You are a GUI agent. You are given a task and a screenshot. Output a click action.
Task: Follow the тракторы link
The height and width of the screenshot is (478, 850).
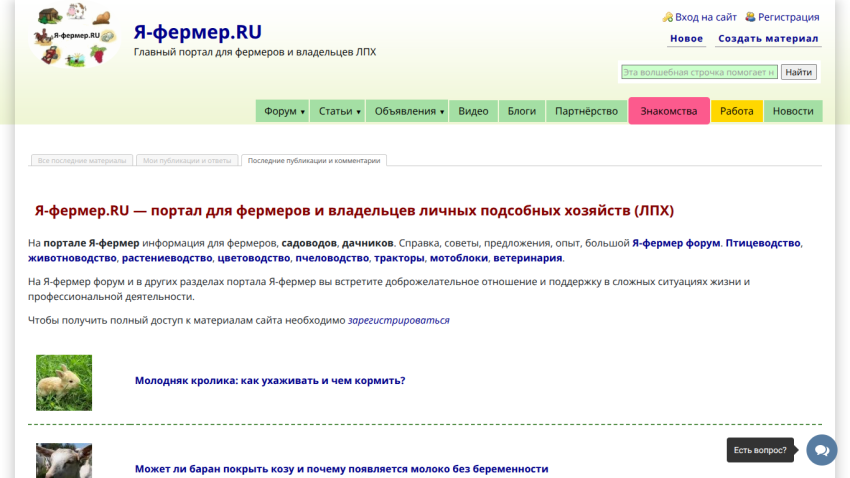pos(400,258)
